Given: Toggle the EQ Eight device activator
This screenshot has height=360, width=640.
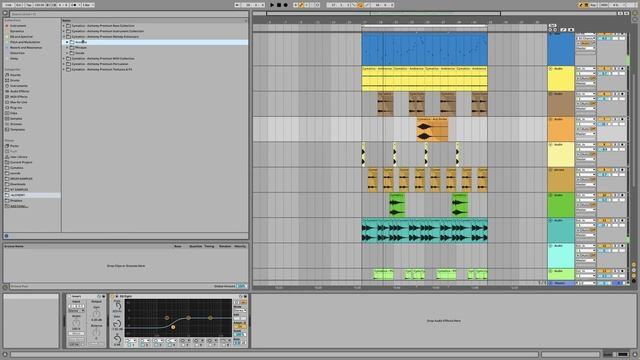Looking at the screenshot, I should [113, 296].
